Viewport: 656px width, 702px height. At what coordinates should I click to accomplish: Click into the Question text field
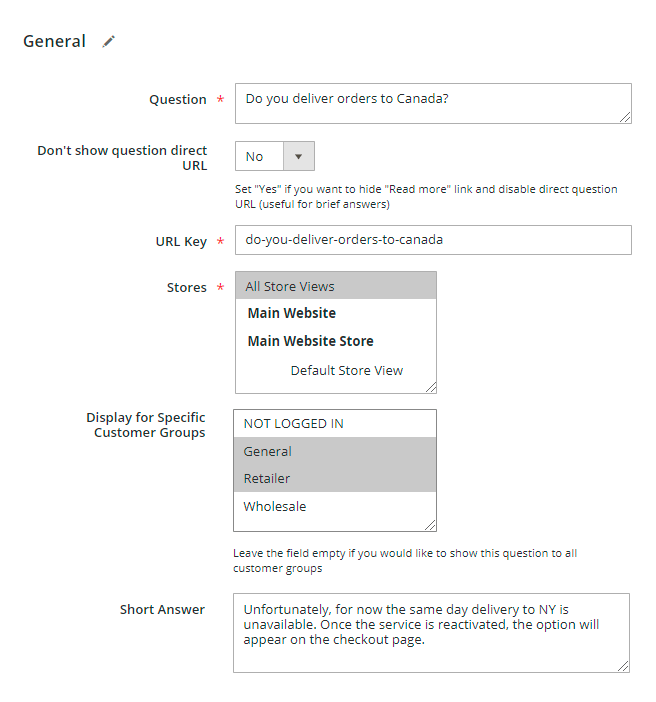pos(433,103)
